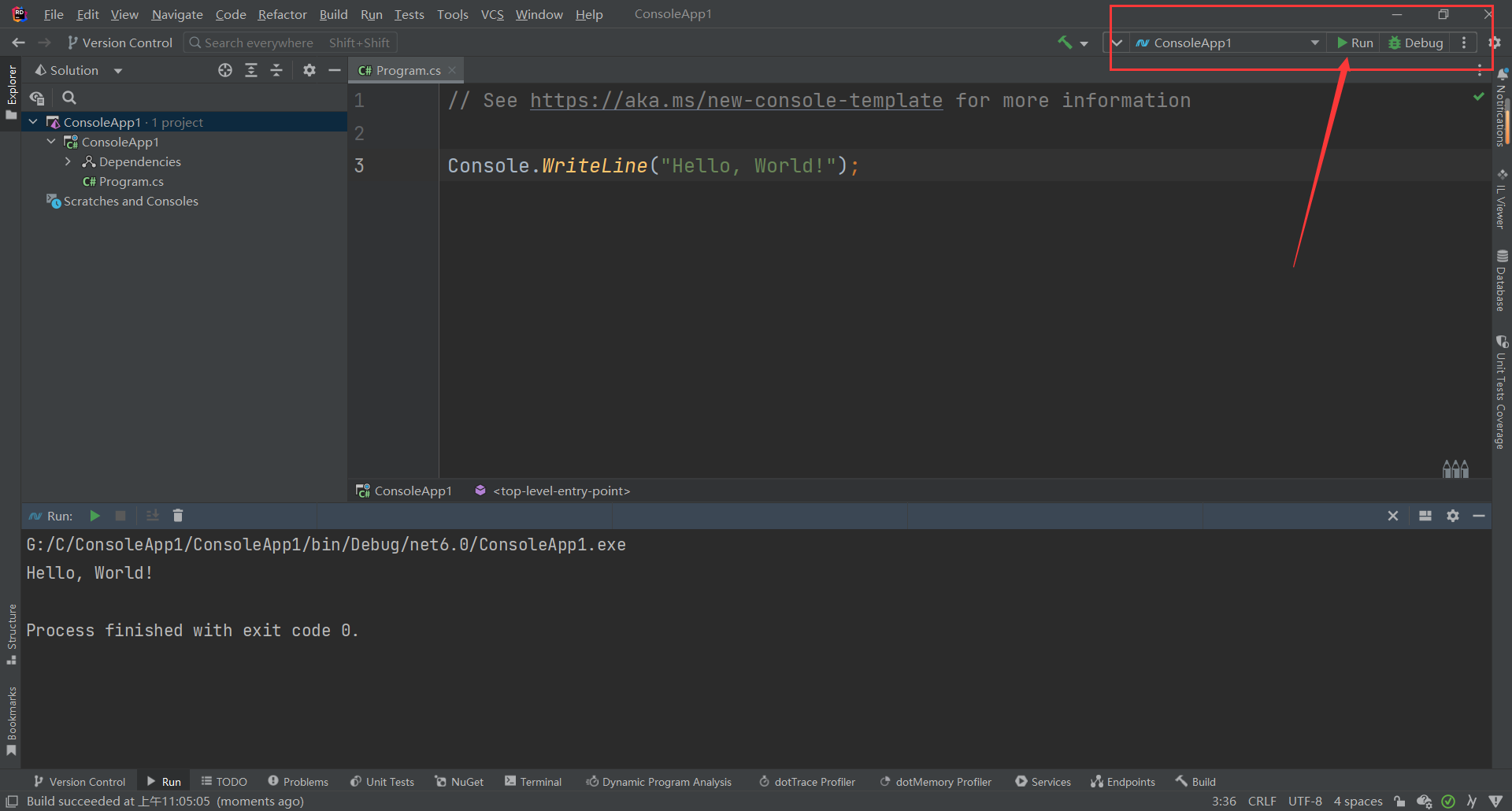
Task: Close the Program.cs editor tab
Action: tap(452, 70)
